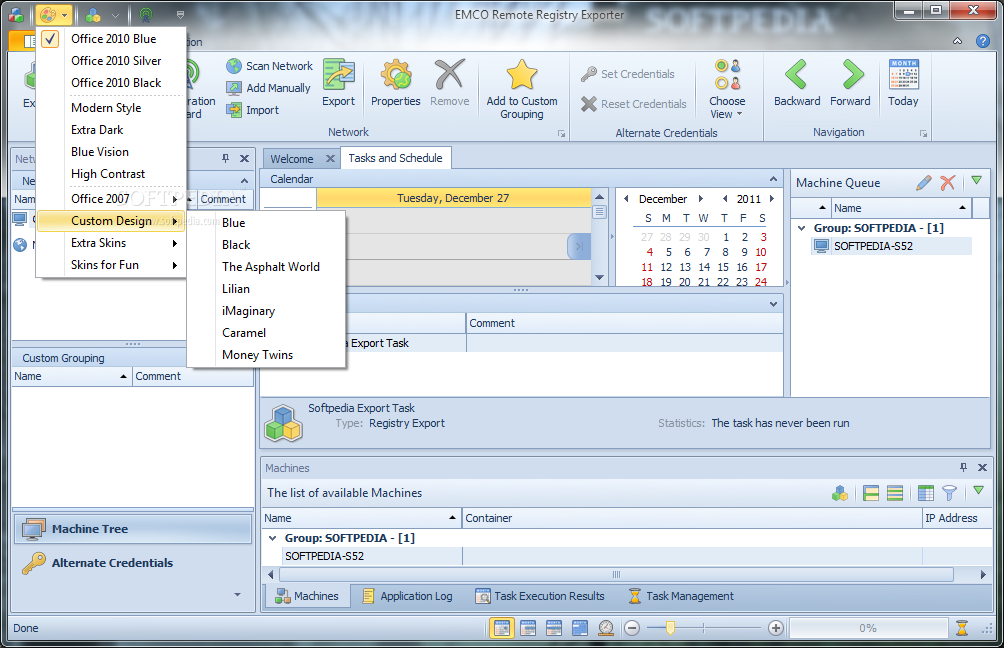Screen dimensions: 1004x648
Task: Click zoom in plus button
Action: (775, 628)
